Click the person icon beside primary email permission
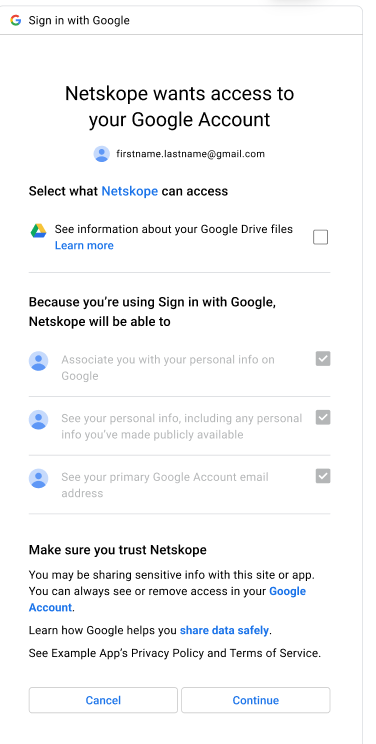Screen dimensions: 376x744 38,478
